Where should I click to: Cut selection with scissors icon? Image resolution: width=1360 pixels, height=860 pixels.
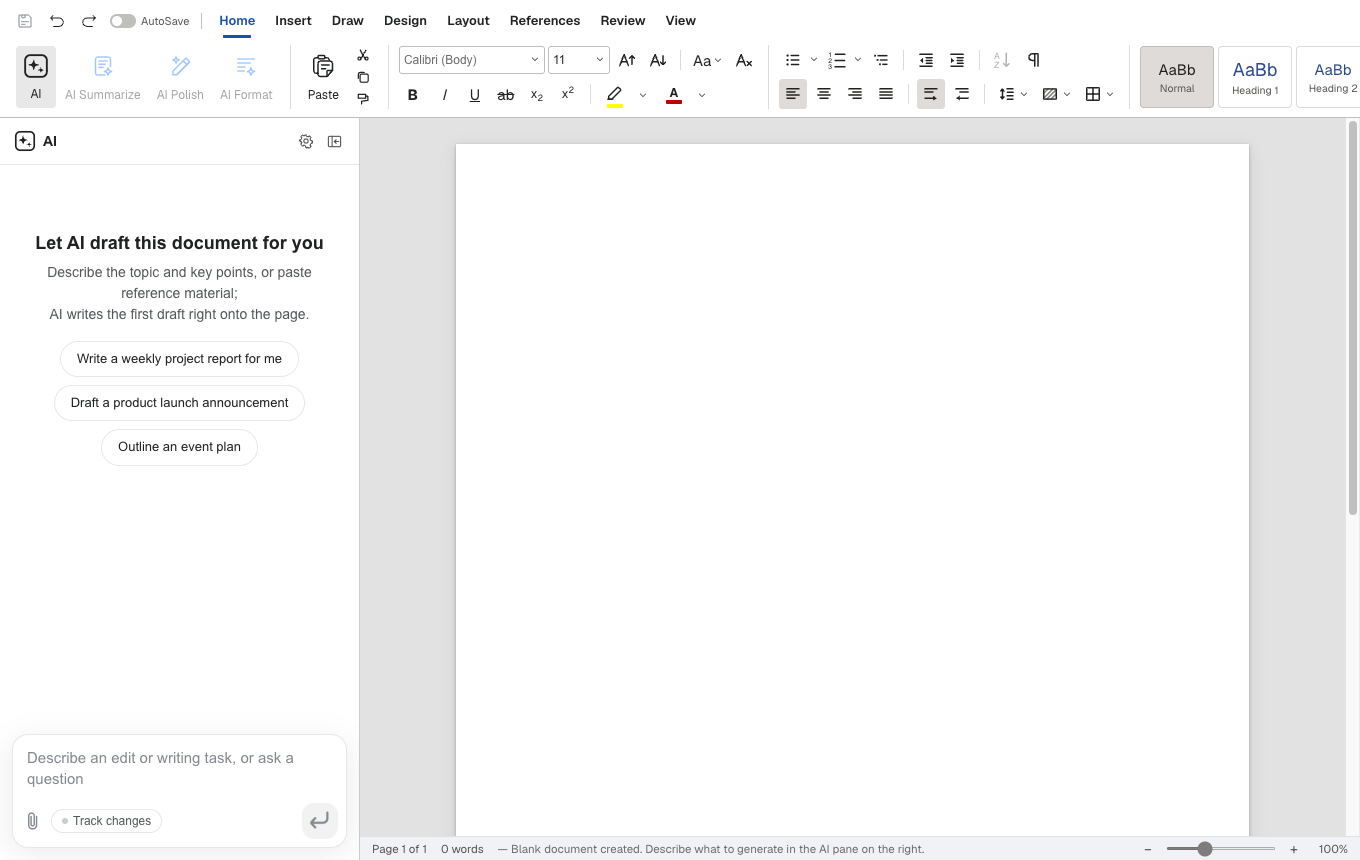(x=363, y=55)
